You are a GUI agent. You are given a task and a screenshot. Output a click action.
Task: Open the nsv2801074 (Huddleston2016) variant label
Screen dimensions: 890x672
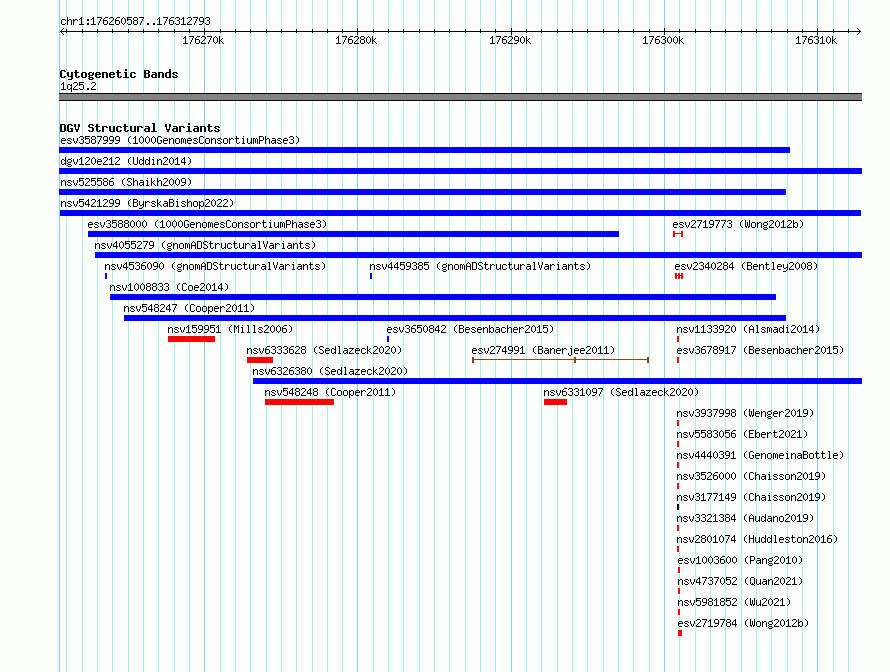[757, 539]
